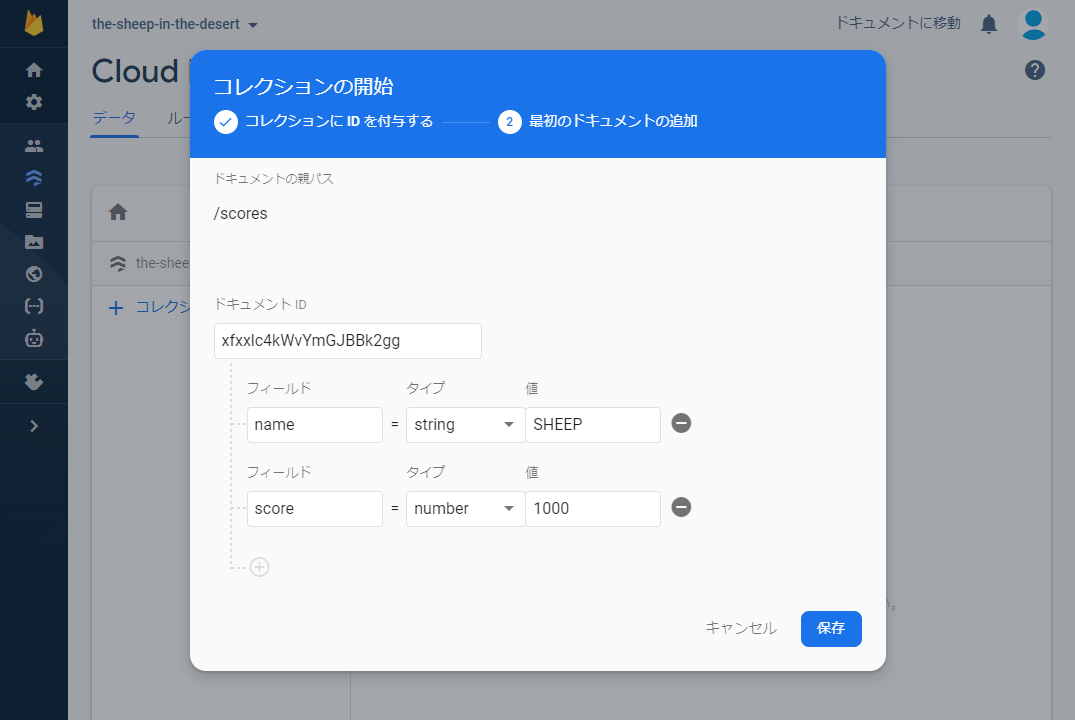Open Machine Learning robot icon in sidebar
1075x720 pixels.
34,338
